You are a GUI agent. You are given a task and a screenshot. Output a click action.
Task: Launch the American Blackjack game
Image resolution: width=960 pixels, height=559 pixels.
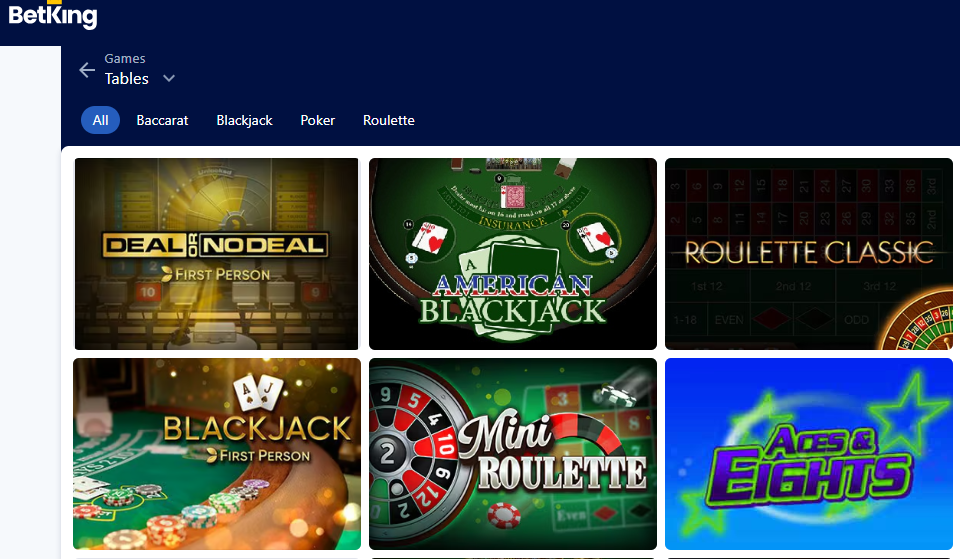tap(513, 253)
